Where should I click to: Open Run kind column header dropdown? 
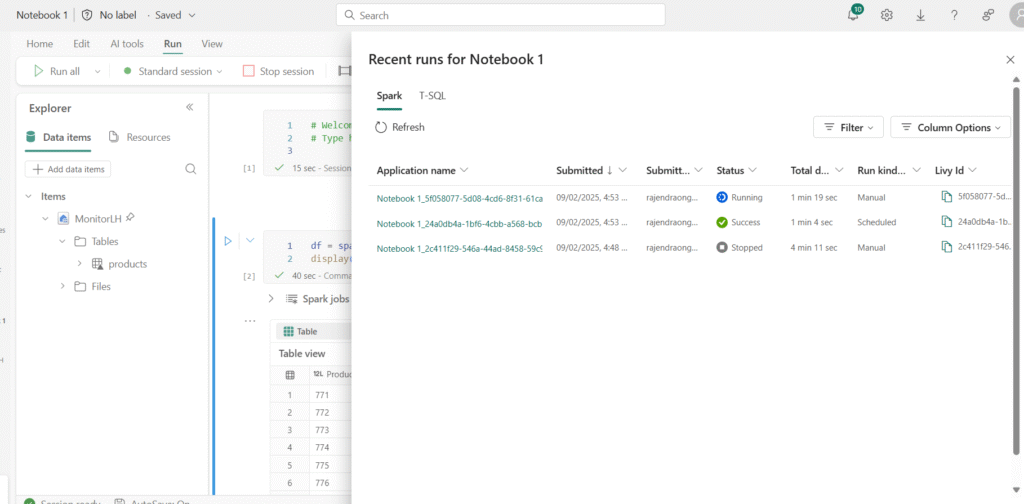click(x=917, y=170)
